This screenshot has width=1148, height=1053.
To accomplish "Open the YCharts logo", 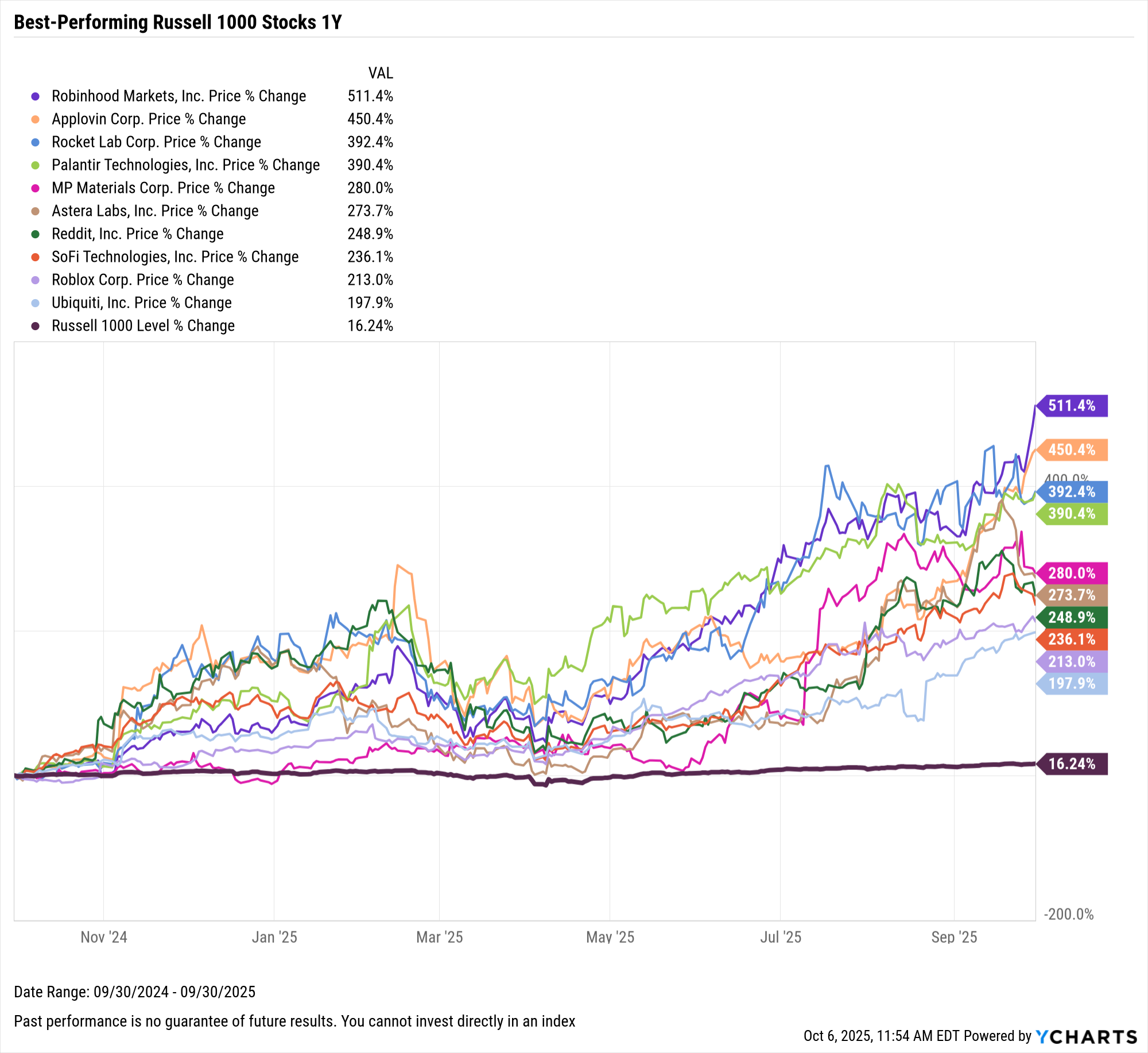I will click(1086, 1036).
